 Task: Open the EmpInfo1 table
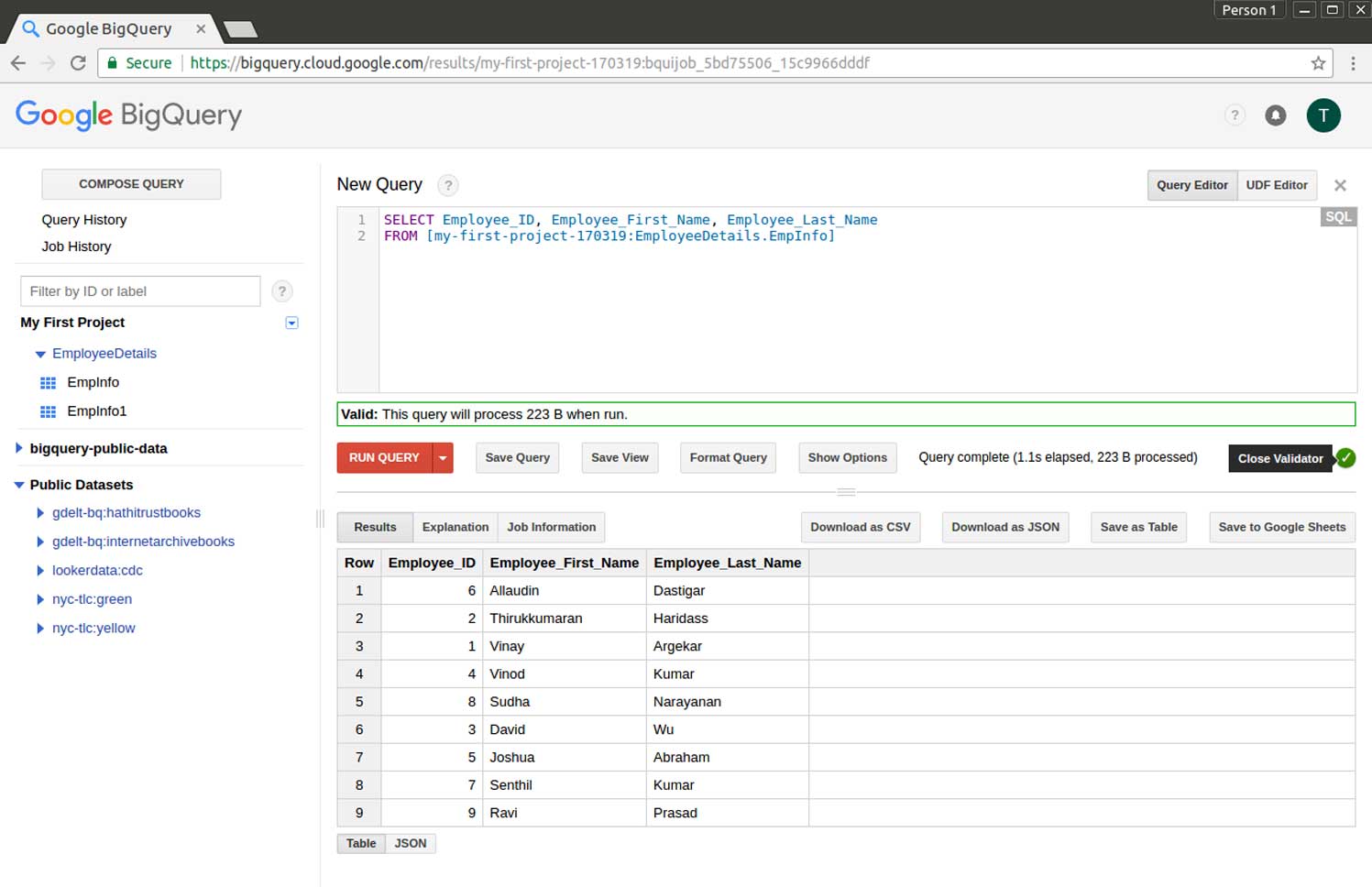[x=97, y=411]
